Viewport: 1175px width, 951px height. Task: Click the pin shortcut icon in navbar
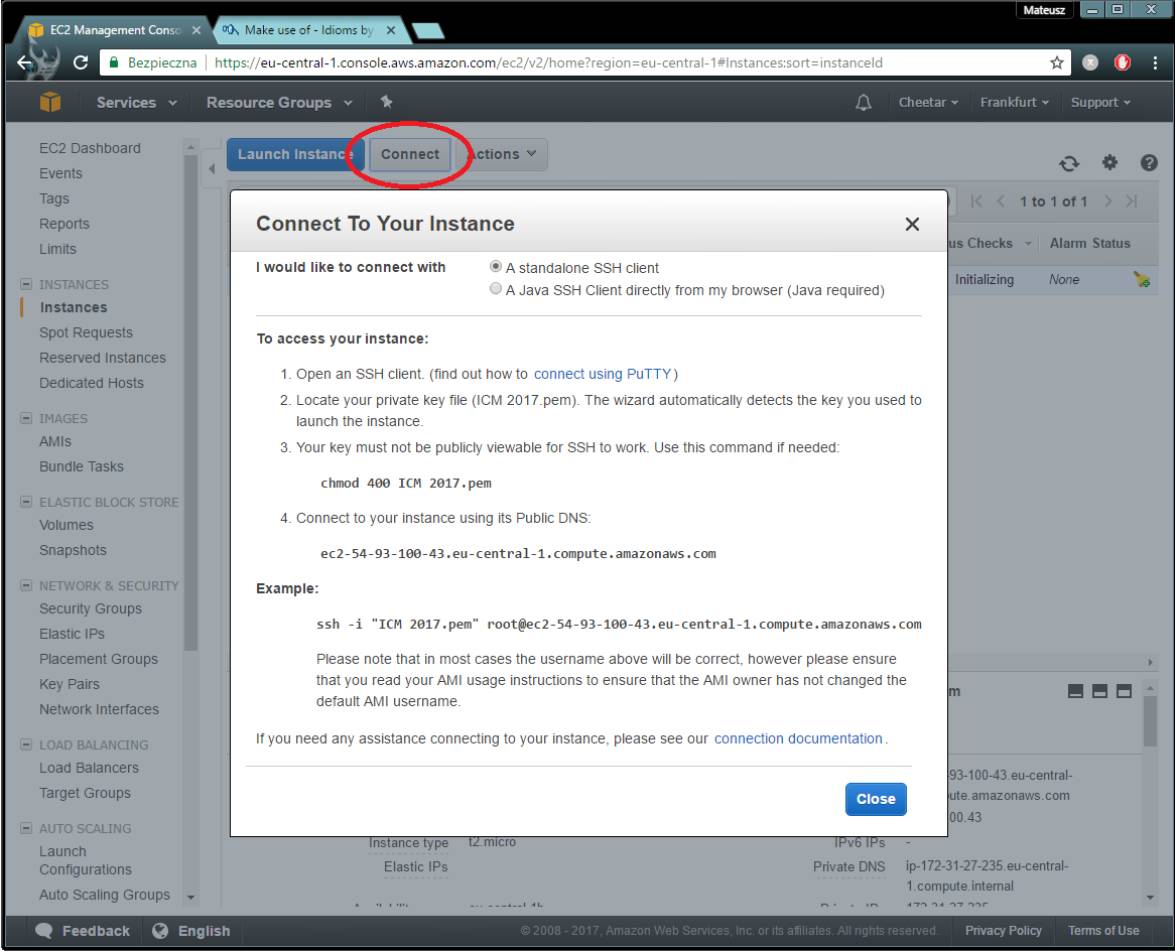click(387, 103)
